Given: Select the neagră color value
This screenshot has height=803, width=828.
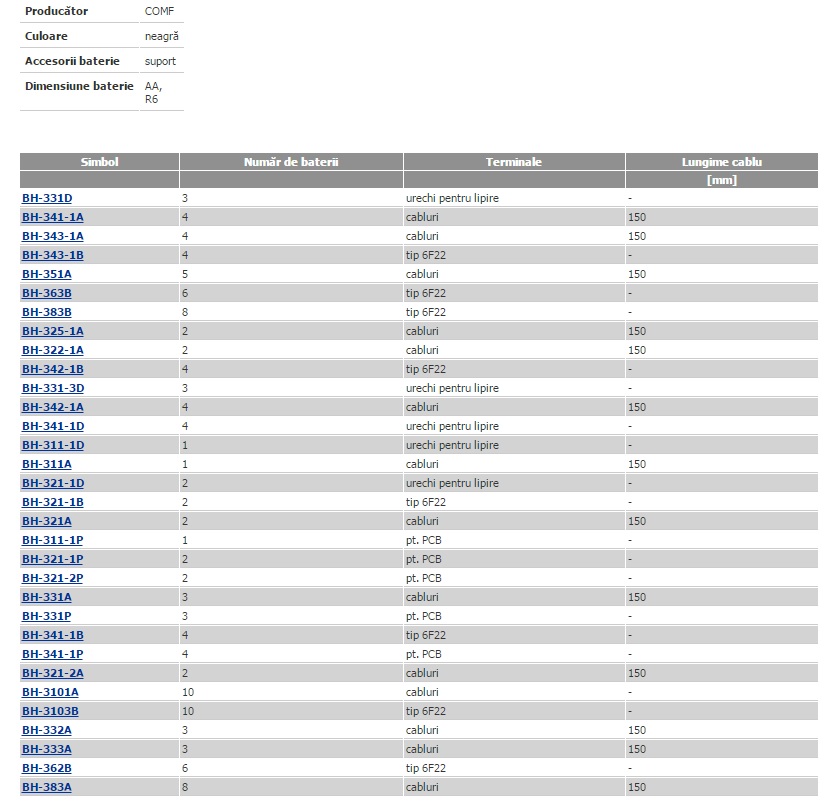Looking at the screenshot, I should pyautogui.click(x=162, y=36).
